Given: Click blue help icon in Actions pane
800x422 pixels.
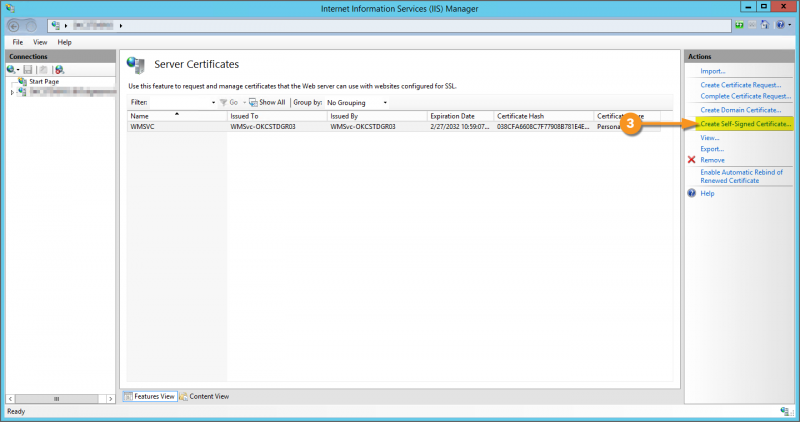Looking at the screenshot, I should tap(691, 193).
